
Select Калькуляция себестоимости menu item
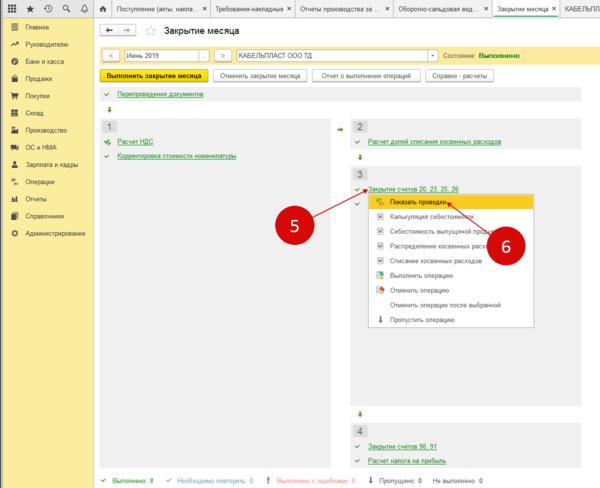point(451,217)
